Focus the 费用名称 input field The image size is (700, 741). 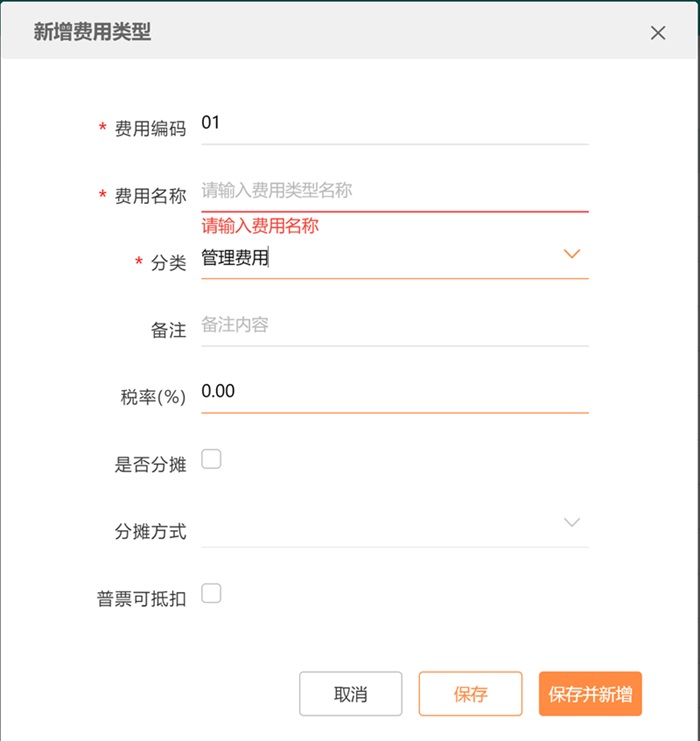pyautogui.click(x=394, y=190)
